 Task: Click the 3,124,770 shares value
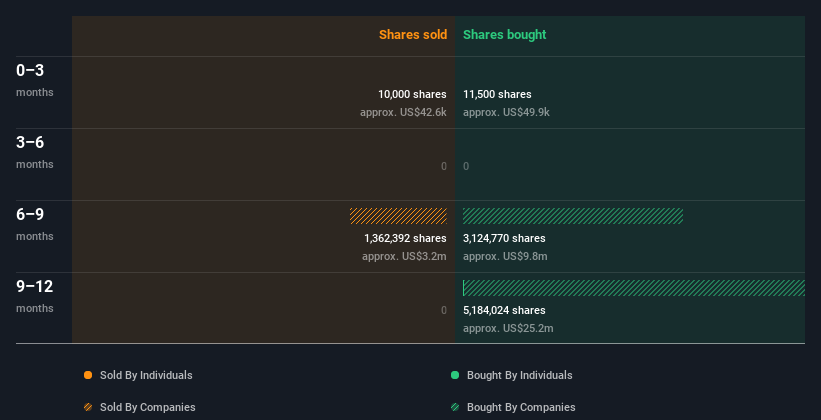(x=504, y=238)
